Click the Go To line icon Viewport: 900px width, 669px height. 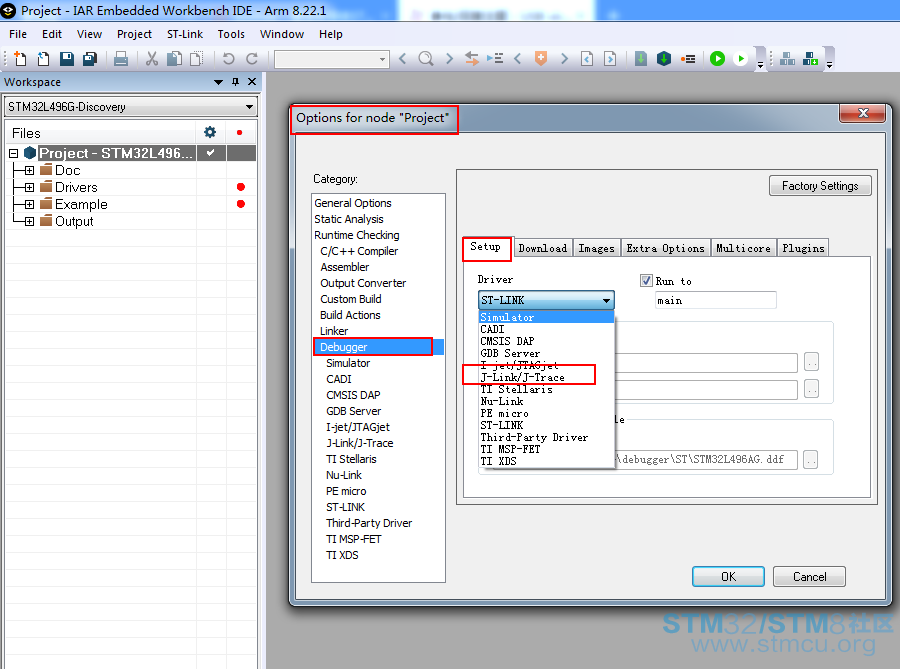click(495, 59)
